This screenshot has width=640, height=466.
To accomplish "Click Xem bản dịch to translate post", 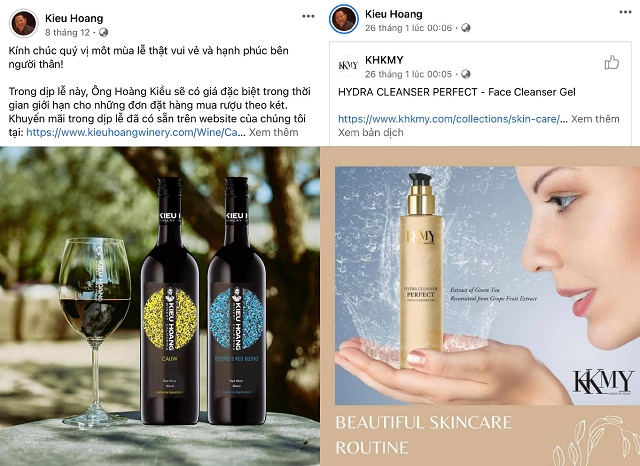I will point(371,132).
